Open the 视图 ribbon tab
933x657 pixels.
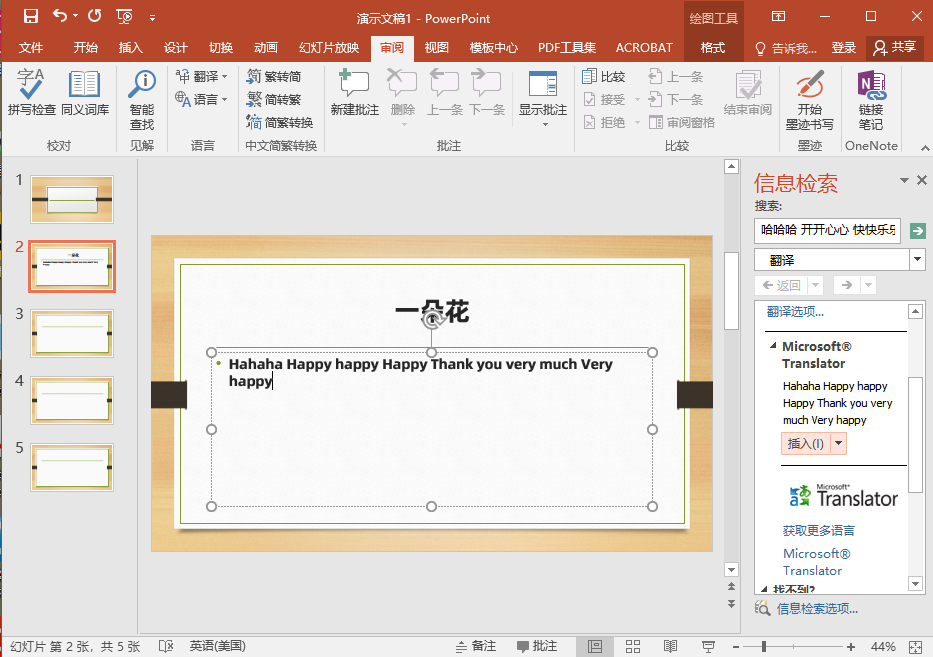click(436, 48)
